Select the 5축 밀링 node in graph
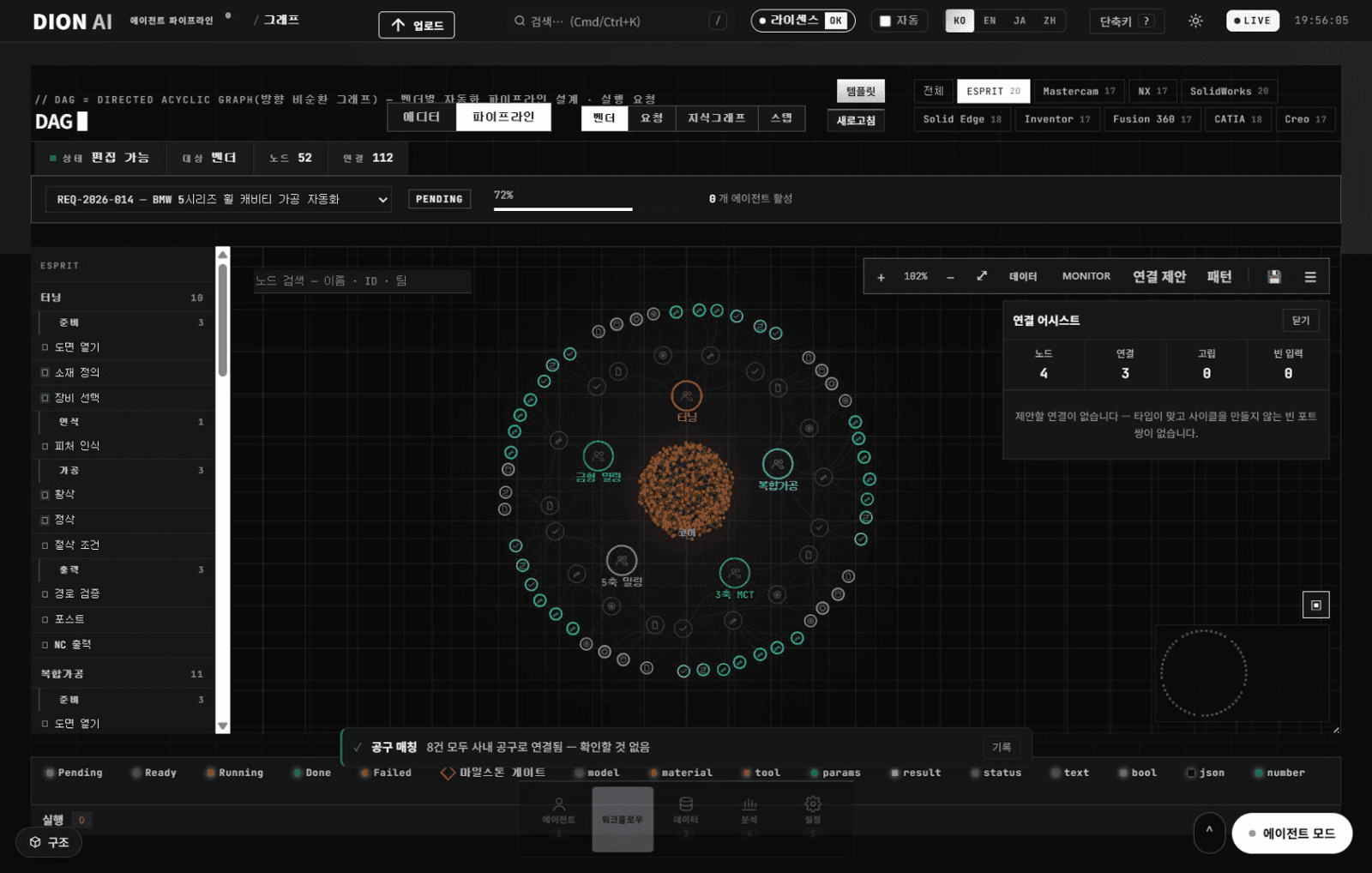Screen dimensions: 1372x873 coord(622,561)
